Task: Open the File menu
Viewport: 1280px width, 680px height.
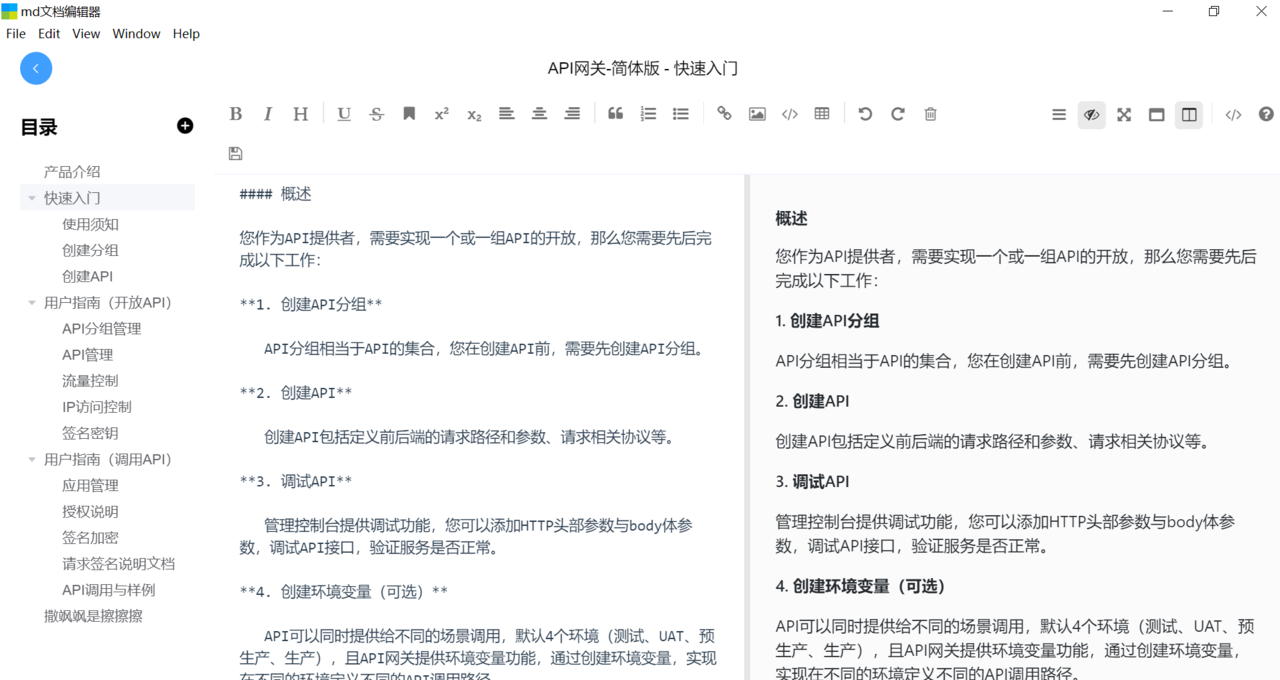Action: click(16, 33)
